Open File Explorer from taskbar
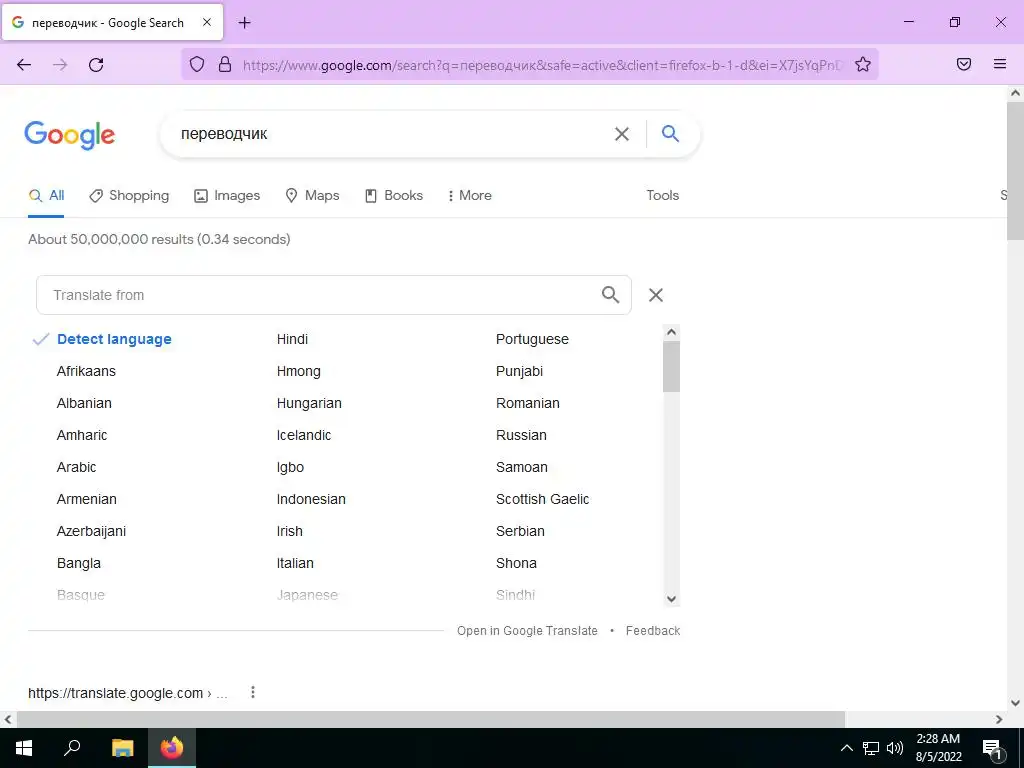This screenshot has width=1024, height=768. pos(122,748)
